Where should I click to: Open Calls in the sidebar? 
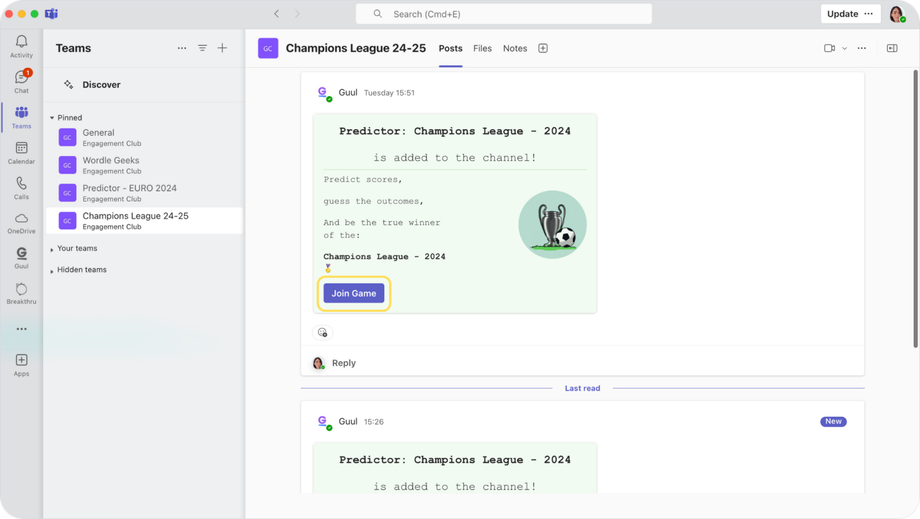pos(22,188)
